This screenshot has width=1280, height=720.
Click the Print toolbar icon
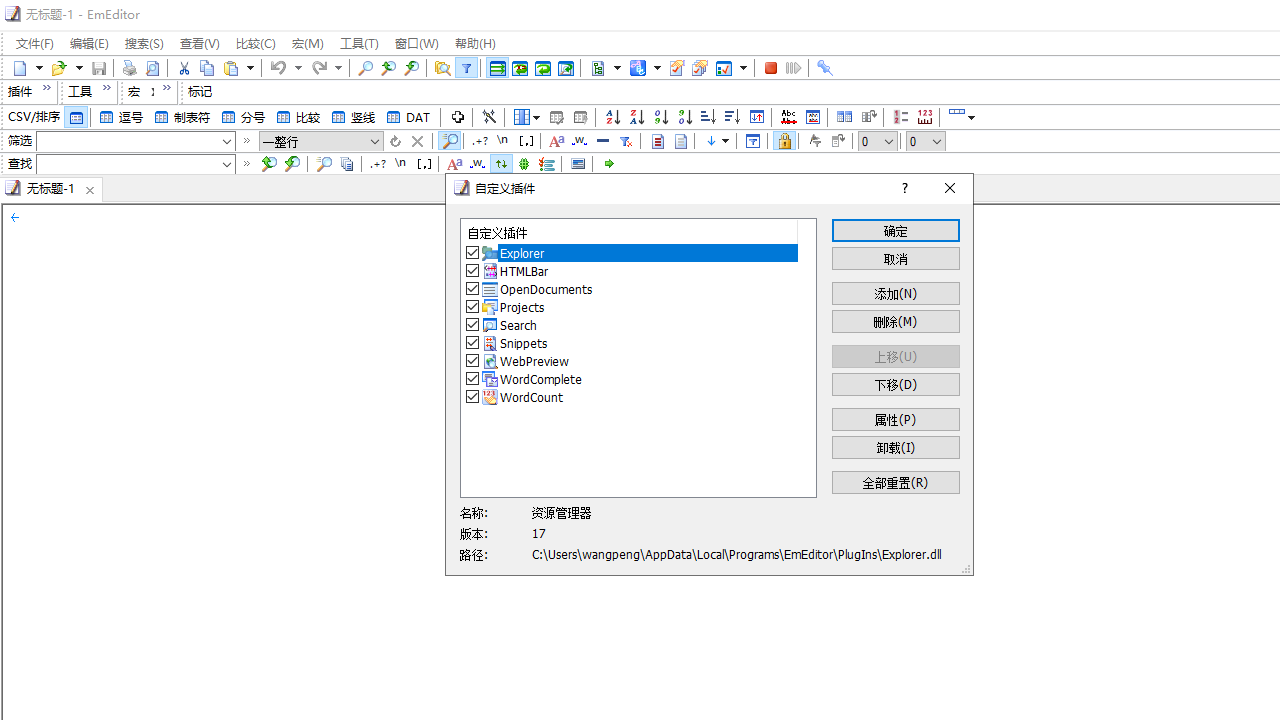(x=129, y=68)
